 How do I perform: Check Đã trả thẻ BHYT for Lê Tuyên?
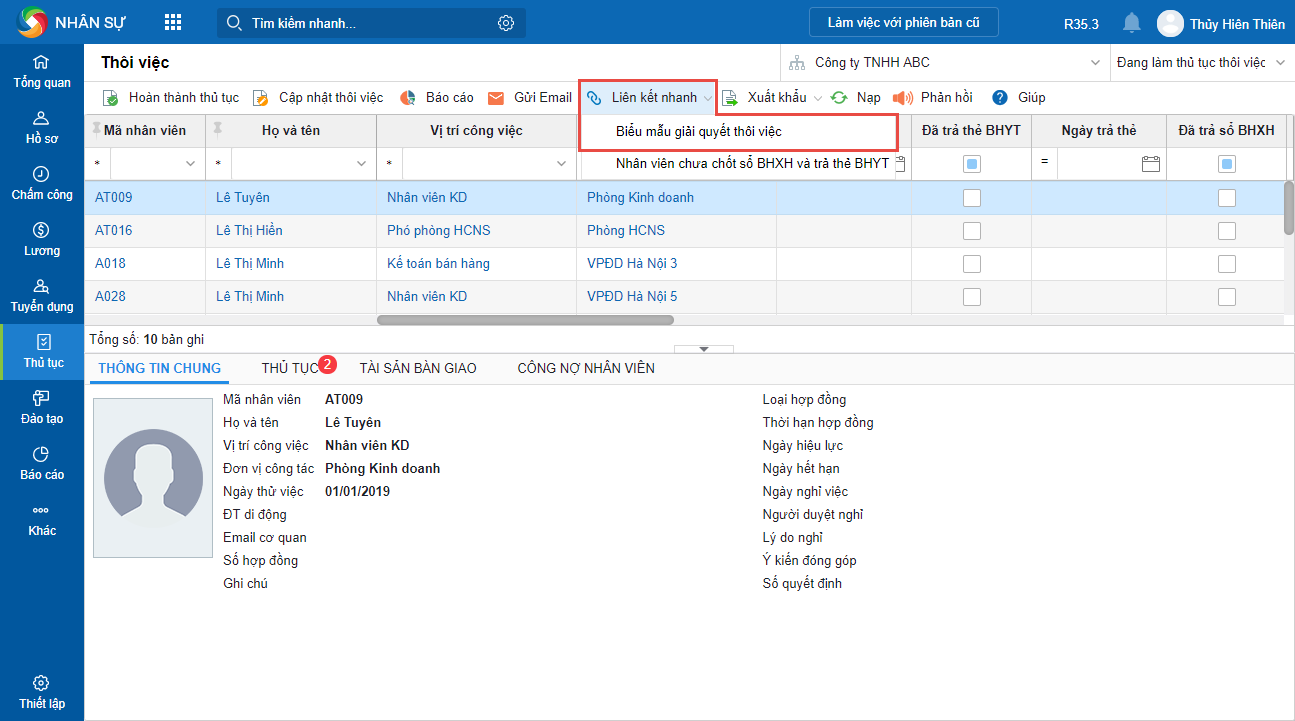(x=971, y=198)
